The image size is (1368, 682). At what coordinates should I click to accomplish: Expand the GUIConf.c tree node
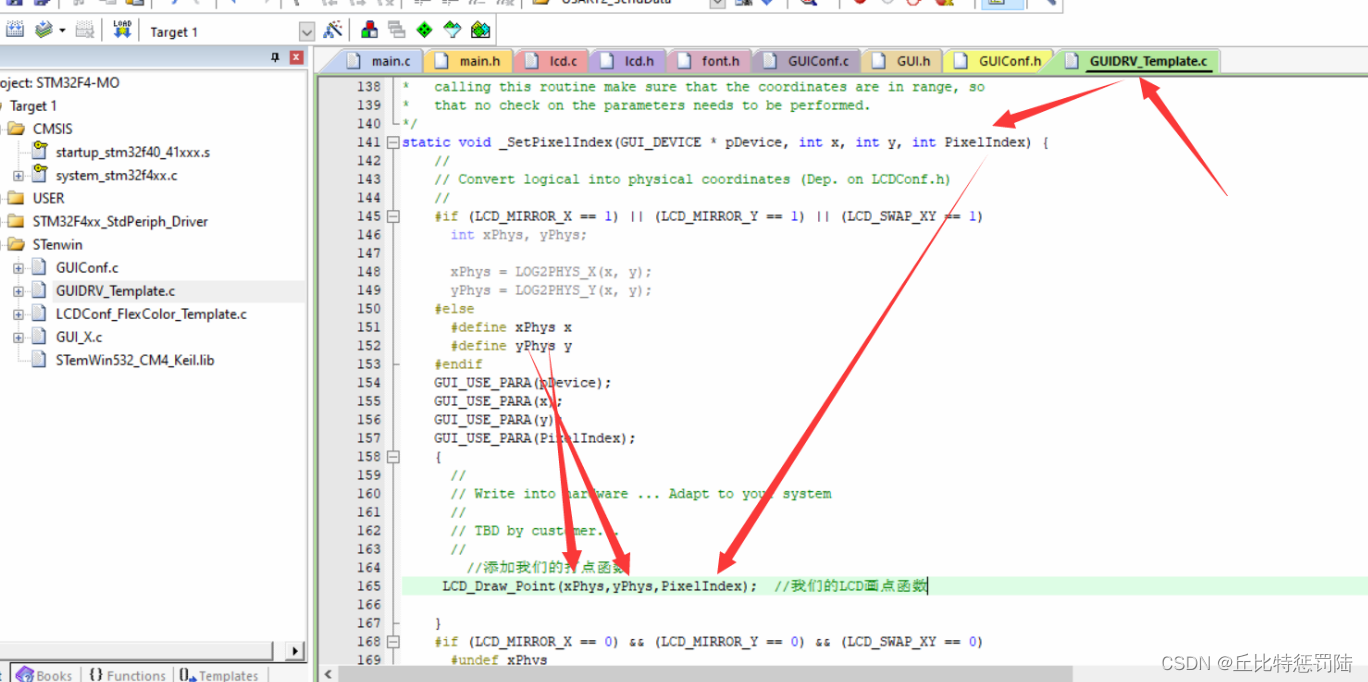(18, 268)
